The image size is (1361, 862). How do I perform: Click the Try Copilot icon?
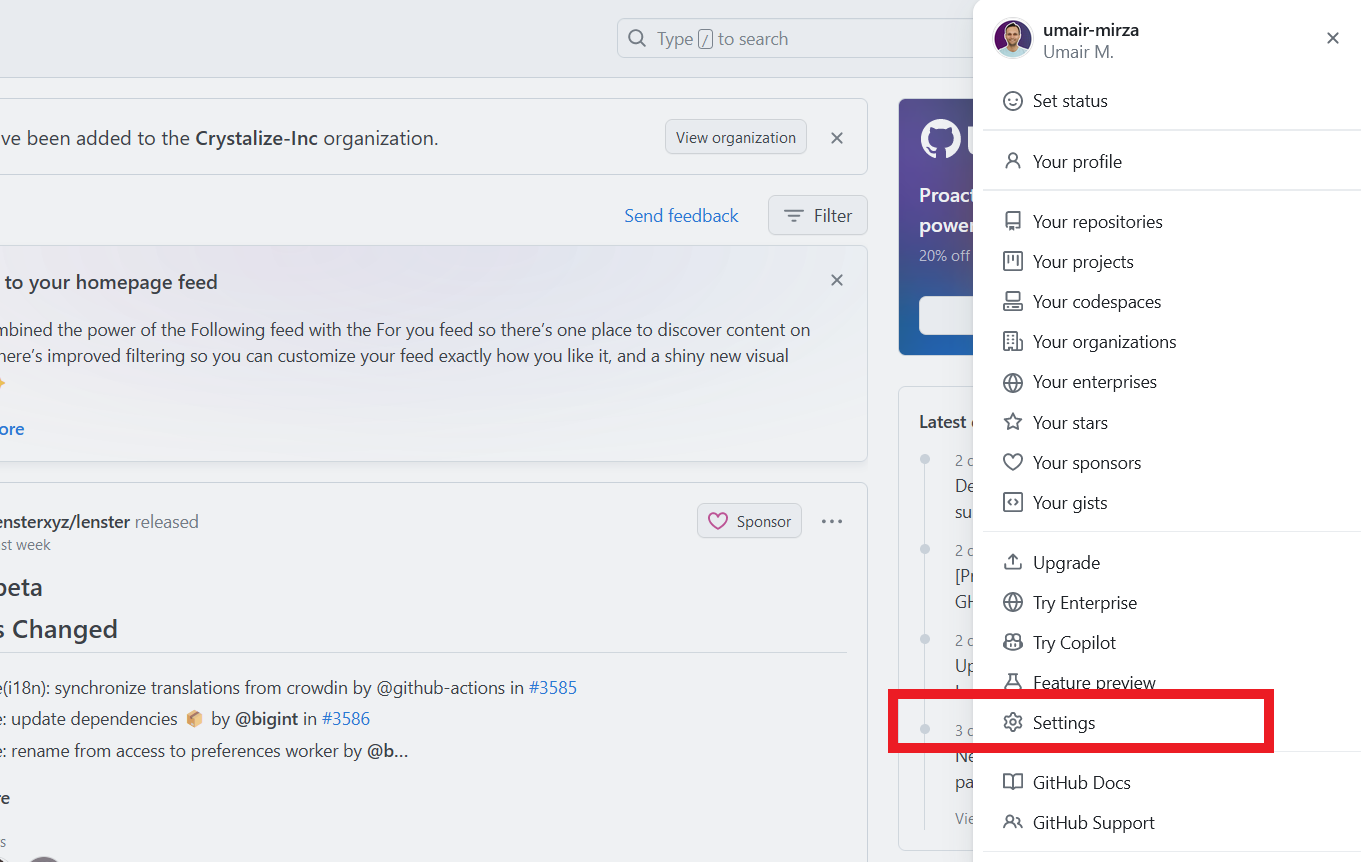click(x=1013, y=643)
